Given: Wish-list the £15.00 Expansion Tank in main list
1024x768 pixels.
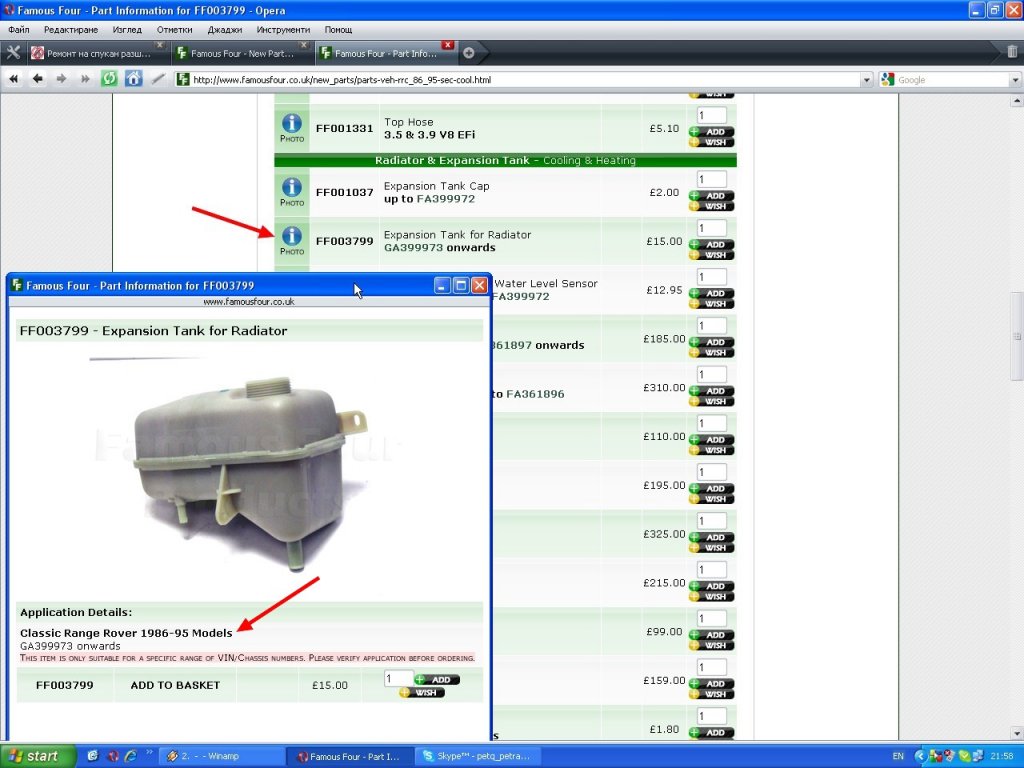Looking at the screenshot, I should [x=712, y=255].
